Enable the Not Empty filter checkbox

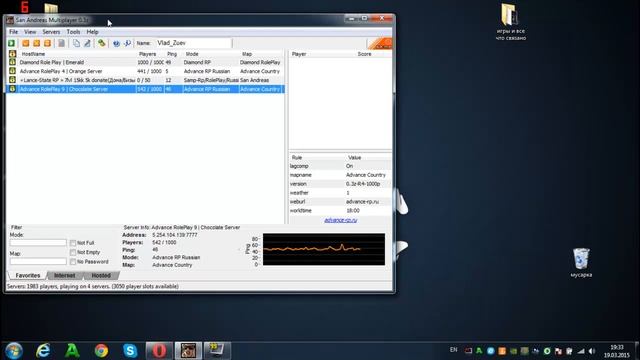tap(73, 252)
